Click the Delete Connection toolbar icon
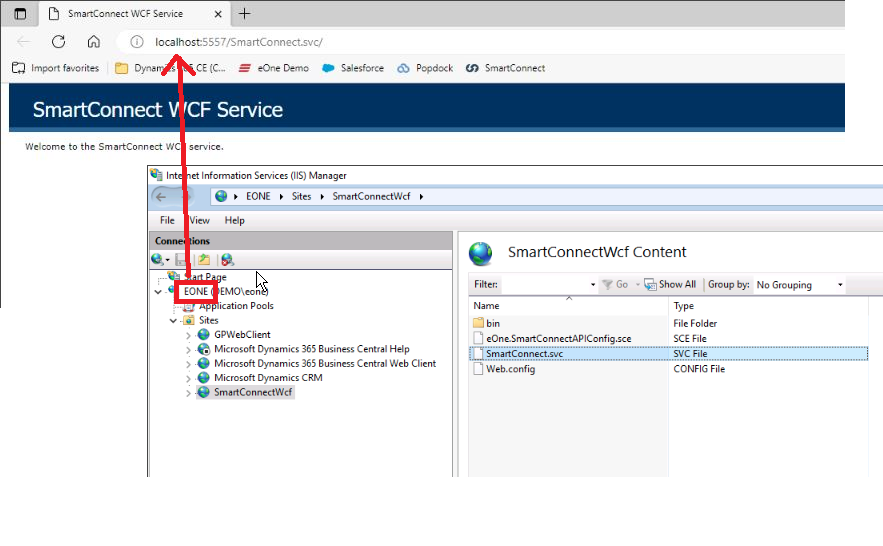Image resolution: width=883 pixels, height=546 pixels. pos(227,259)
